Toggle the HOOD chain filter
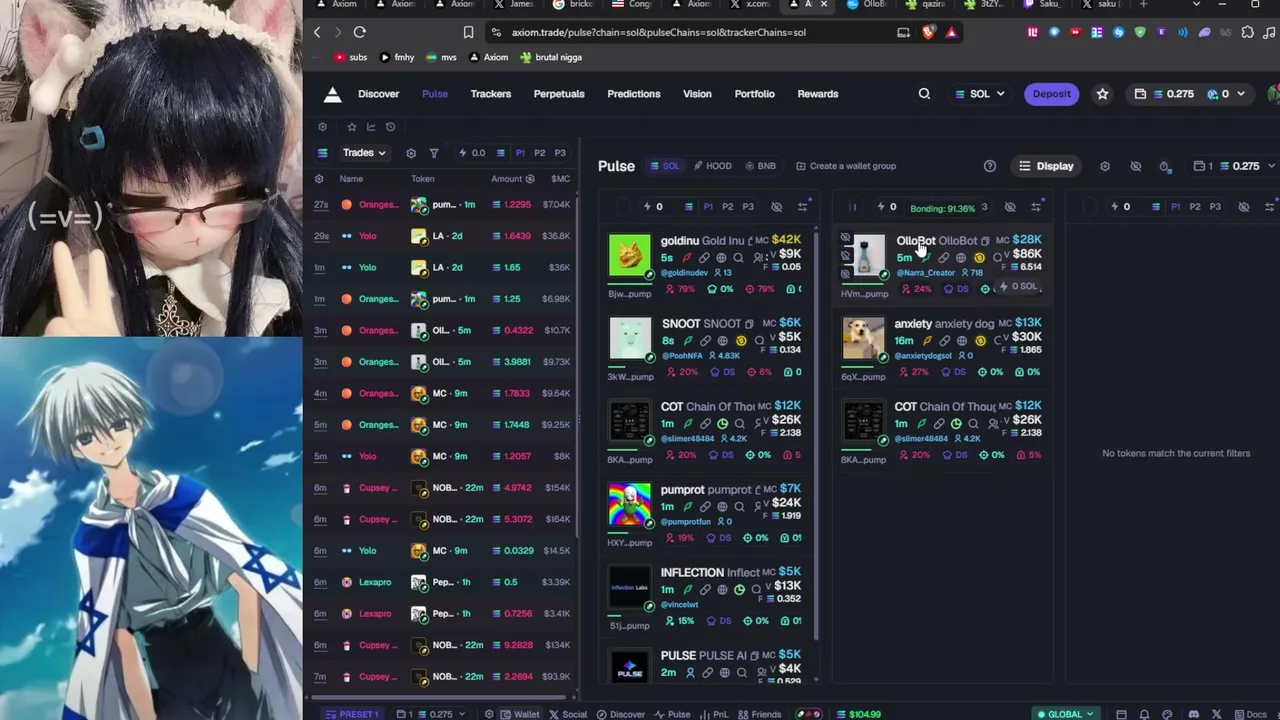This screenshot has height=720, width=1280. pos(712,166)
